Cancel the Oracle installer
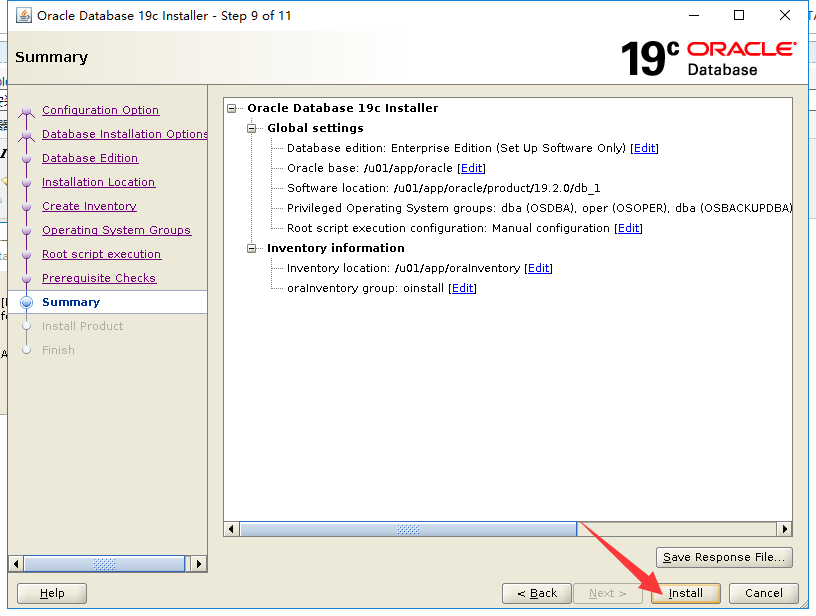816x616 pixels. click(x=763, y=593)
